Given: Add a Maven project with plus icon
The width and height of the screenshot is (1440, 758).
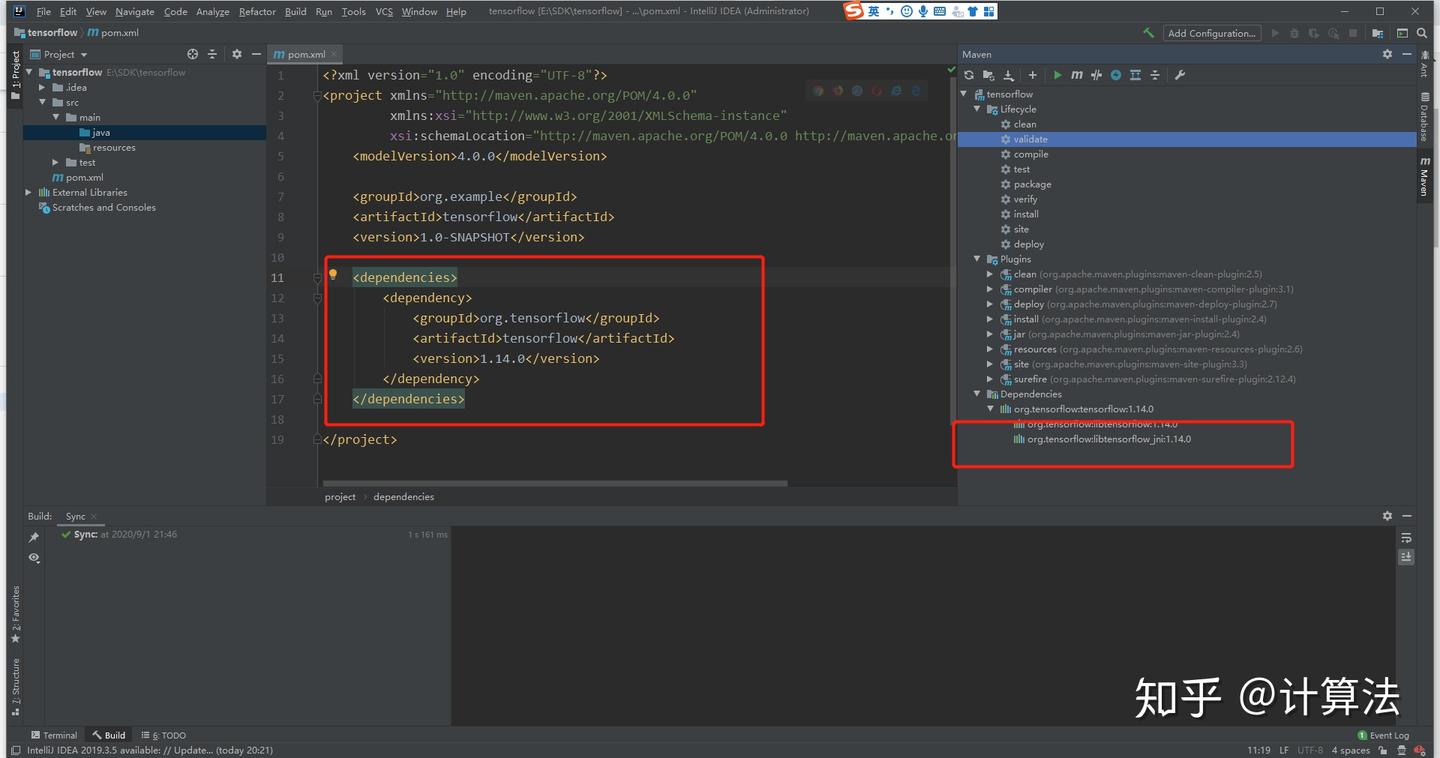Looking at the screenshot, I should tap(1032, 75).
